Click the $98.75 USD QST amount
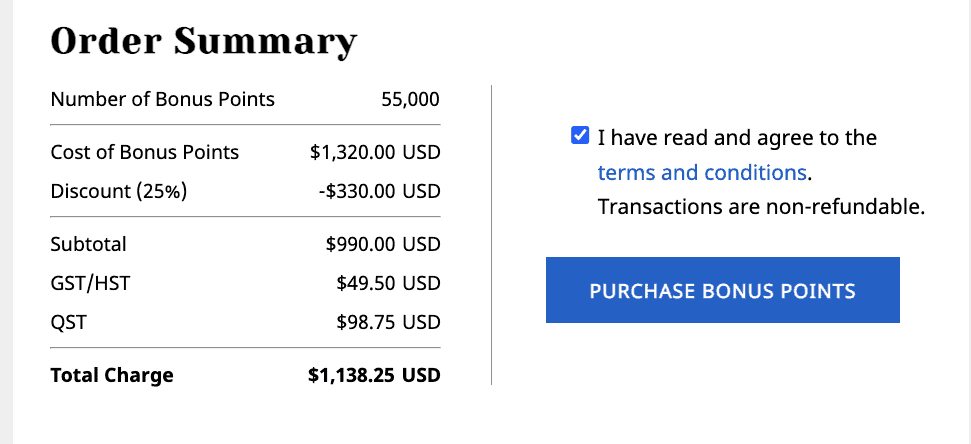Screen dimensions: 971x444 (x=388, y=323)
